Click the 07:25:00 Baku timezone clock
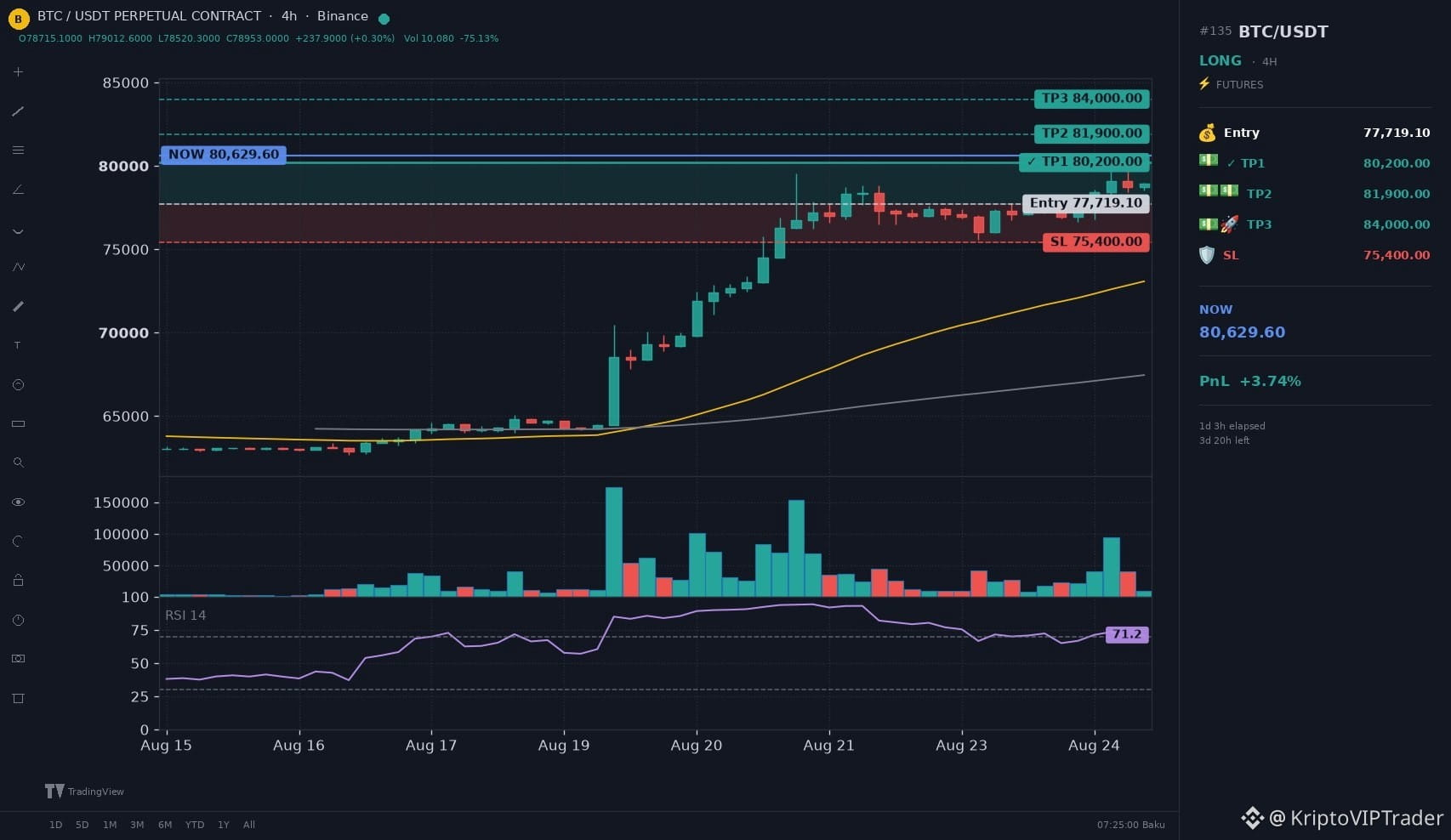 coord(1130,825)
